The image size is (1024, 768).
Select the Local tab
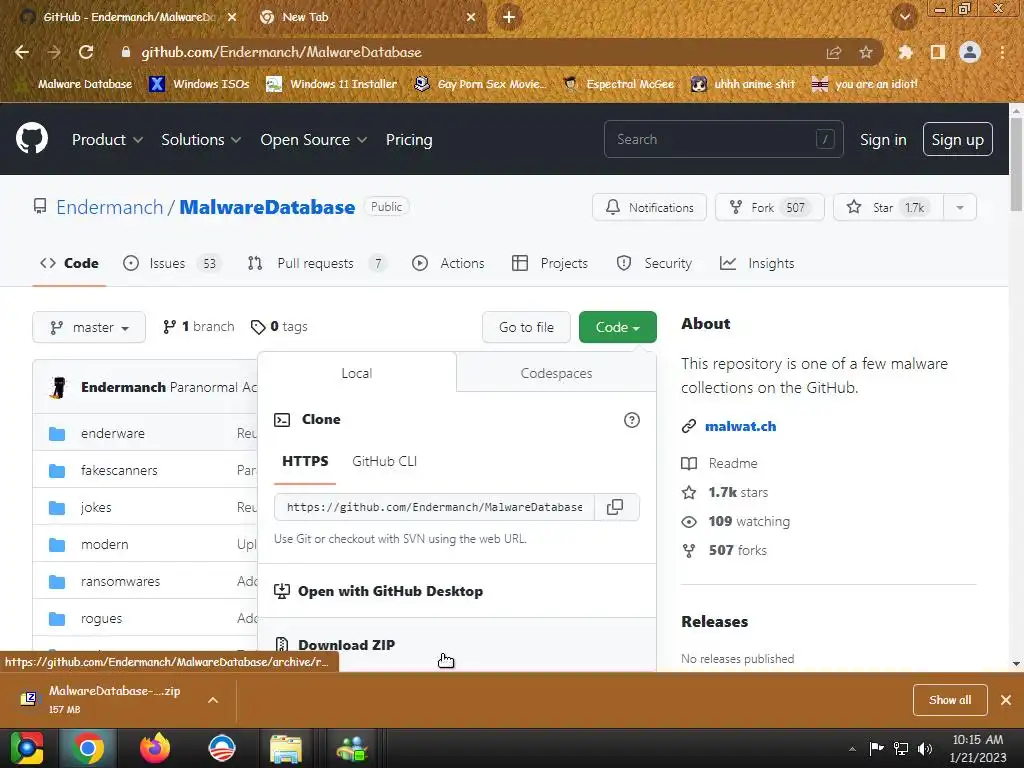pos(357,373)
